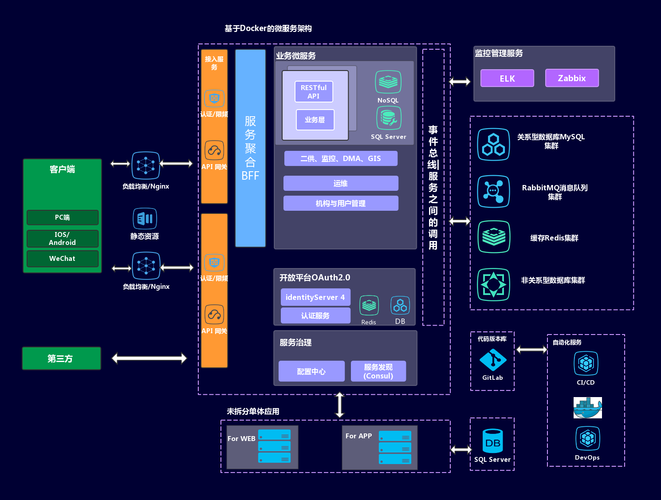Image resolution: width=661 pixels, height=500 pixels.
Task: Select the non-relational database cluster icon
Action: pos(492,281)
